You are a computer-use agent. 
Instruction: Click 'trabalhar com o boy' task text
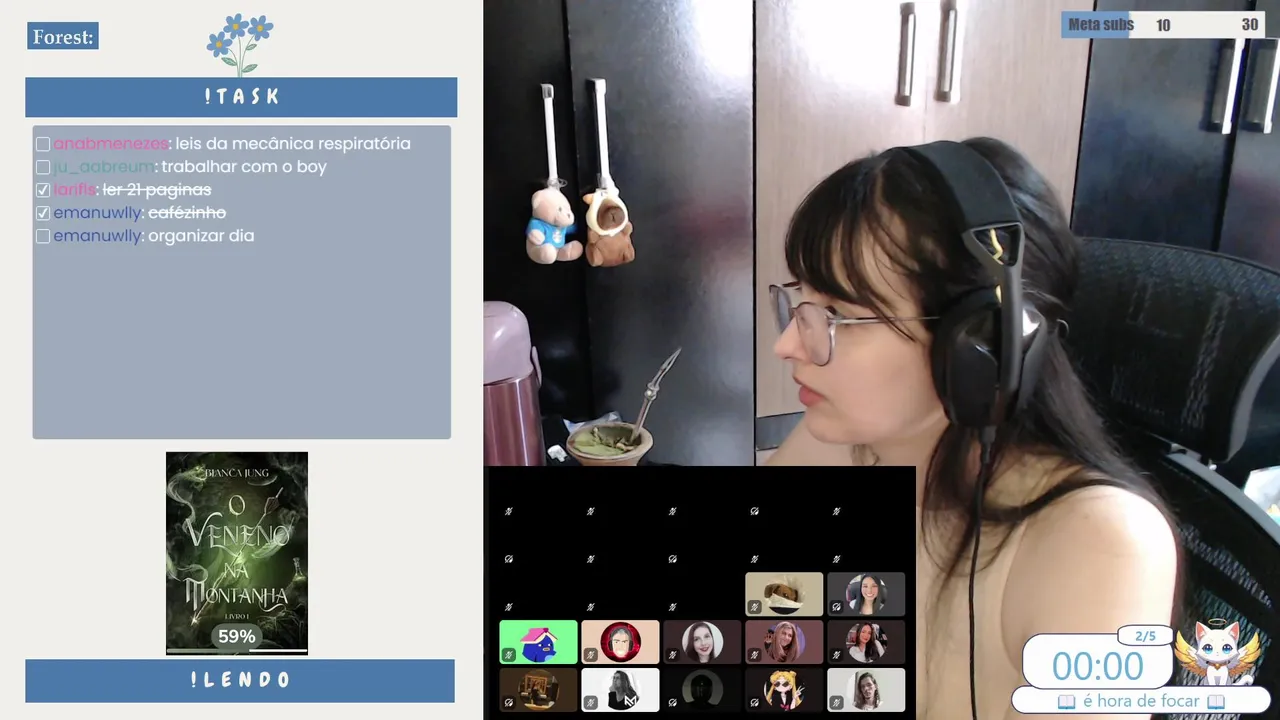[x=244, y=166]
